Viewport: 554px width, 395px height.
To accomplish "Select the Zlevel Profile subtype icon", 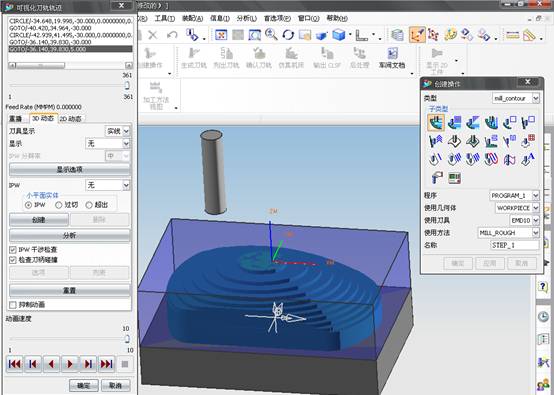I will coord(509,122).
